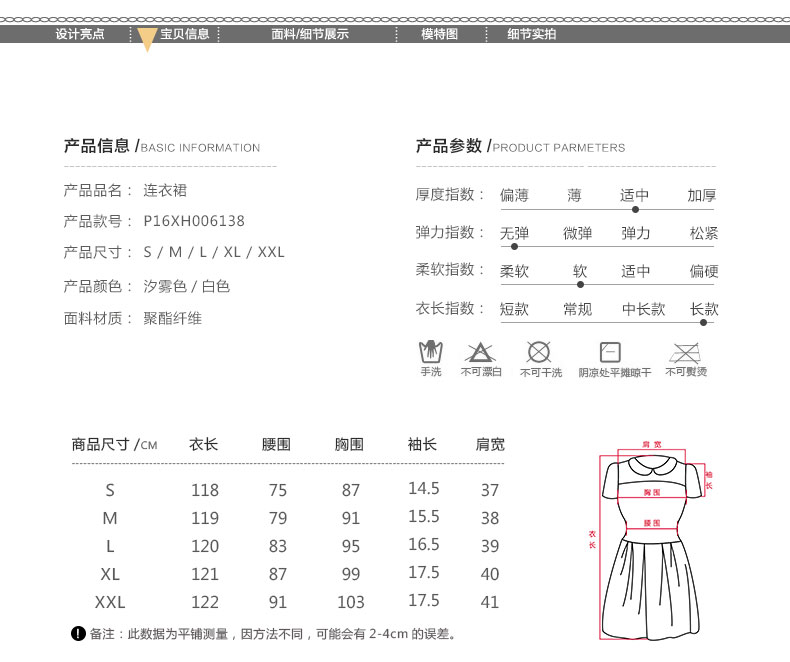
Task: Click bust value 103 in row XXL
Action: [x=351, y=602]
